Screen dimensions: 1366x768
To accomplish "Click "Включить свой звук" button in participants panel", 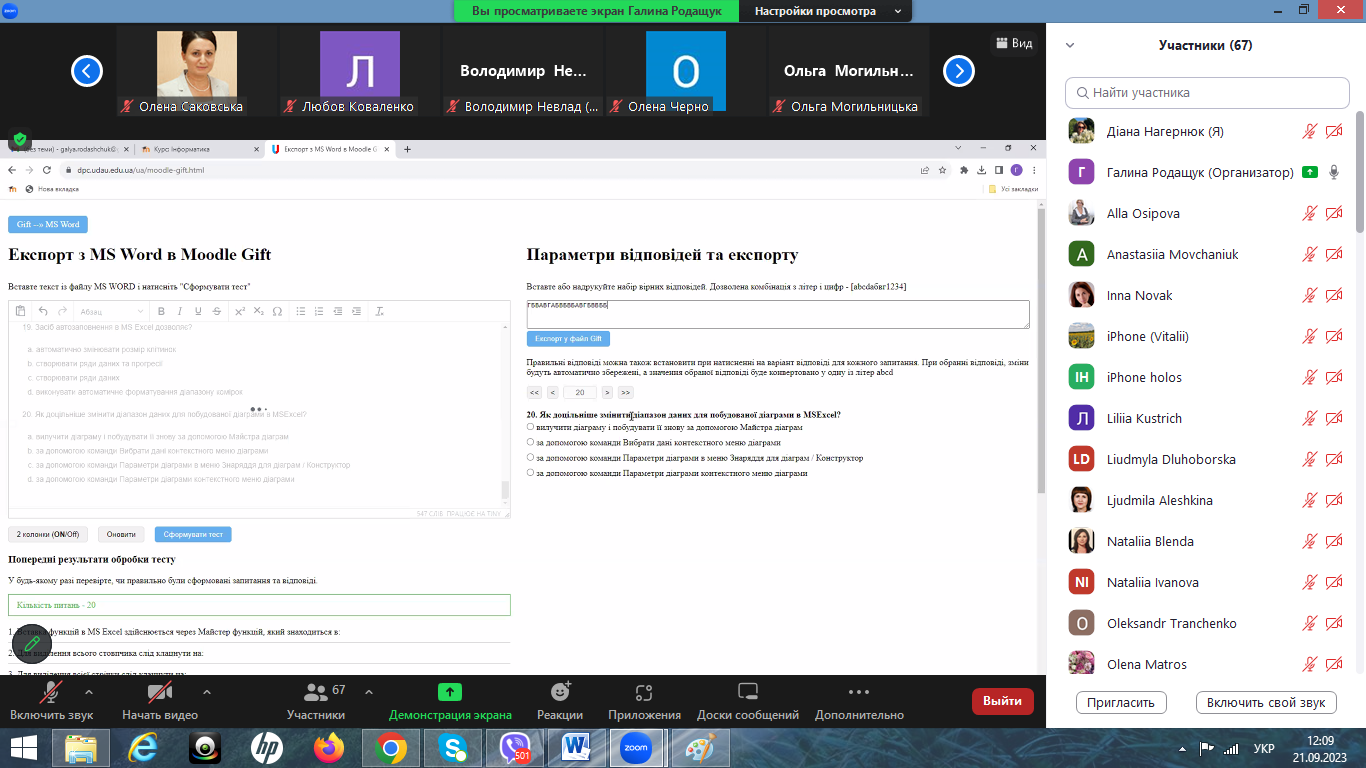I will click(x=1267, y=702).
